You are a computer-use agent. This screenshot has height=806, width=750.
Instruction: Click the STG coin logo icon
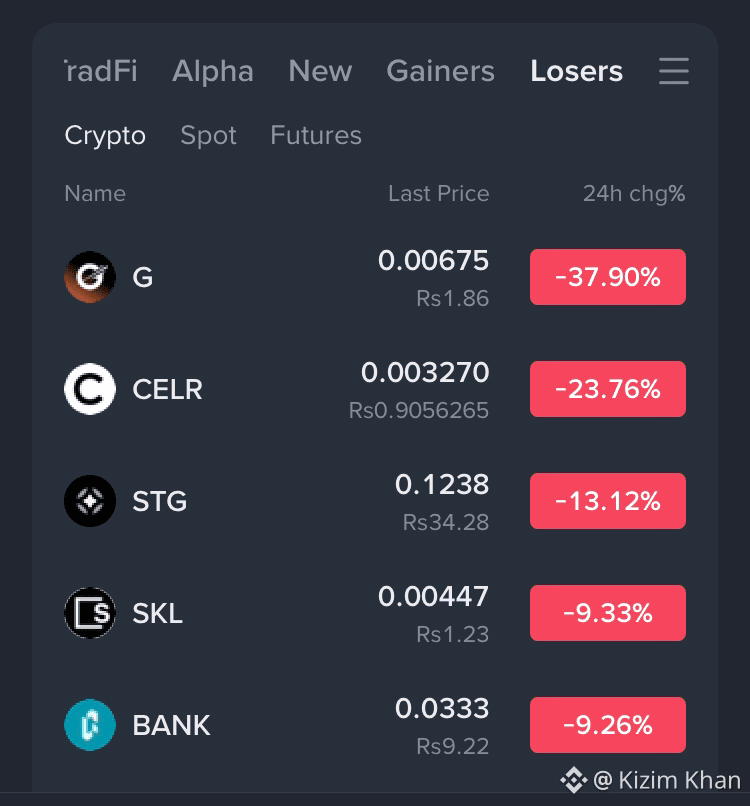point(90,501)
